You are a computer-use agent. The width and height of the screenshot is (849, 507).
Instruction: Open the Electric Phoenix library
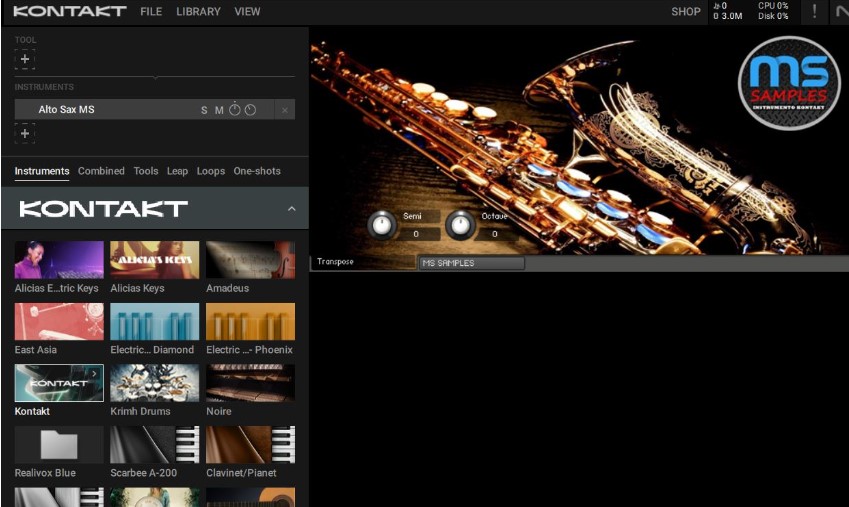[x=250, y=321]
